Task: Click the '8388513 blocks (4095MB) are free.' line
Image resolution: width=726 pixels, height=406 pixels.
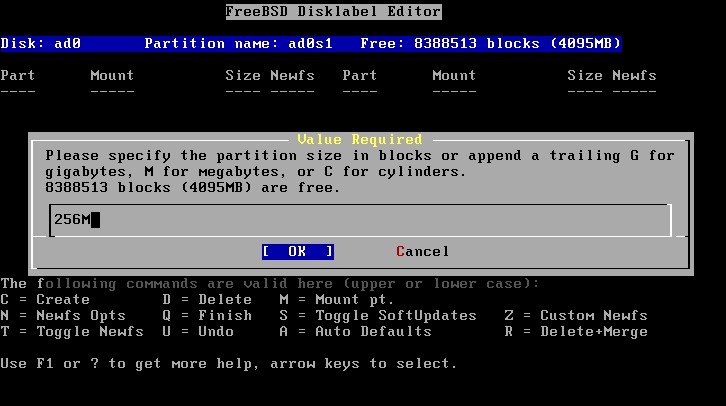Action: click(193, 187)
